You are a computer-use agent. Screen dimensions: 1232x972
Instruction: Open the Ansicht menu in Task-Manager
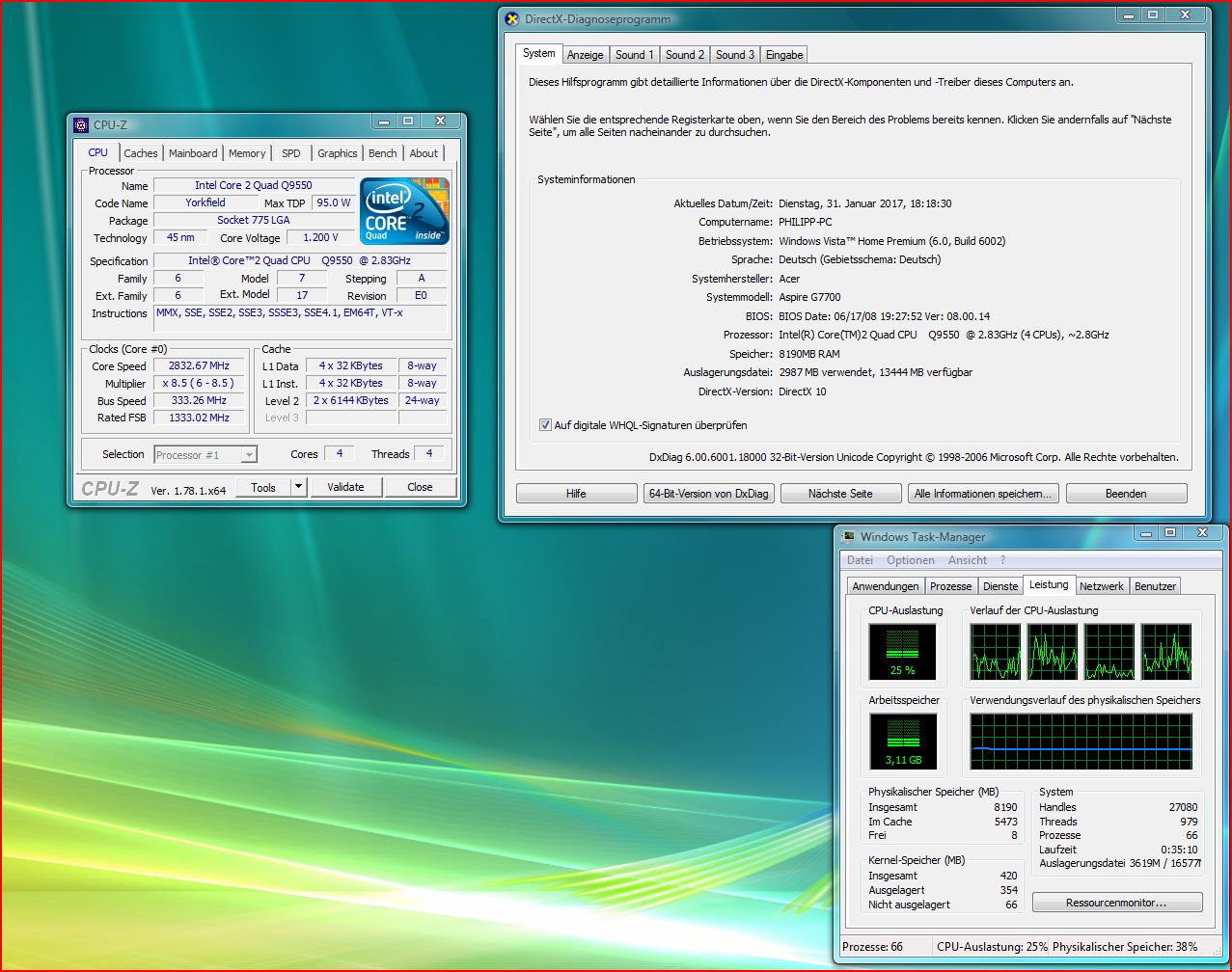[968, 560]
